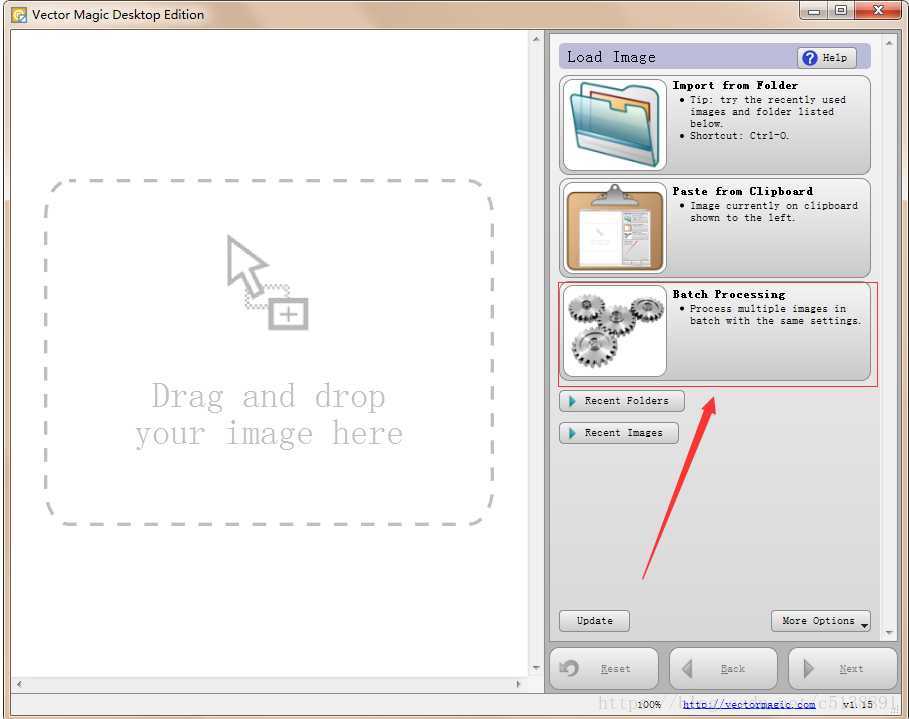Open Help with the question mark button

(827, 57)
